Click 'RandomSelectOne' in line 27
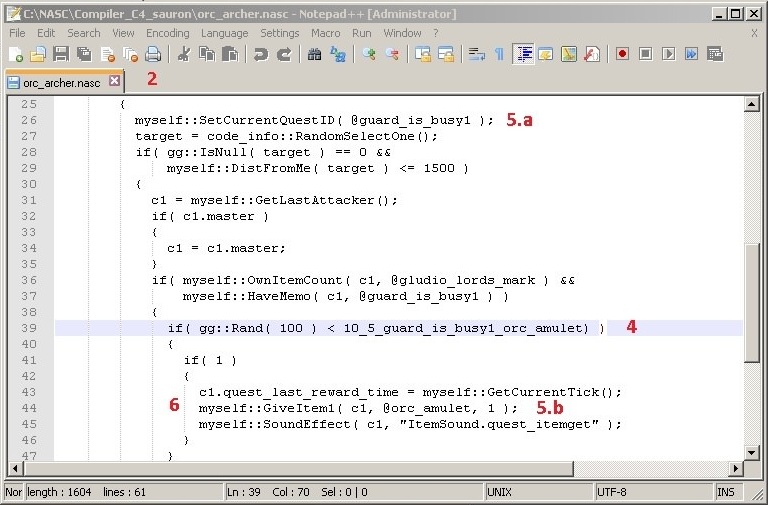The width and height of the screenshot is (768, 505). [x=355, y=136]
